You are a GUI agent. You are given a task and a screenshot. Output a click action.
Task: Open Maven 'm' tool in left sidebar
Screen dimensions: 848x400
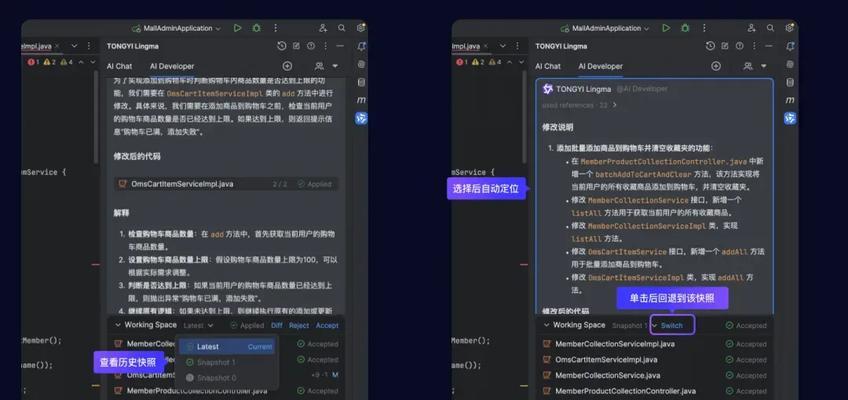pos(361,100)
